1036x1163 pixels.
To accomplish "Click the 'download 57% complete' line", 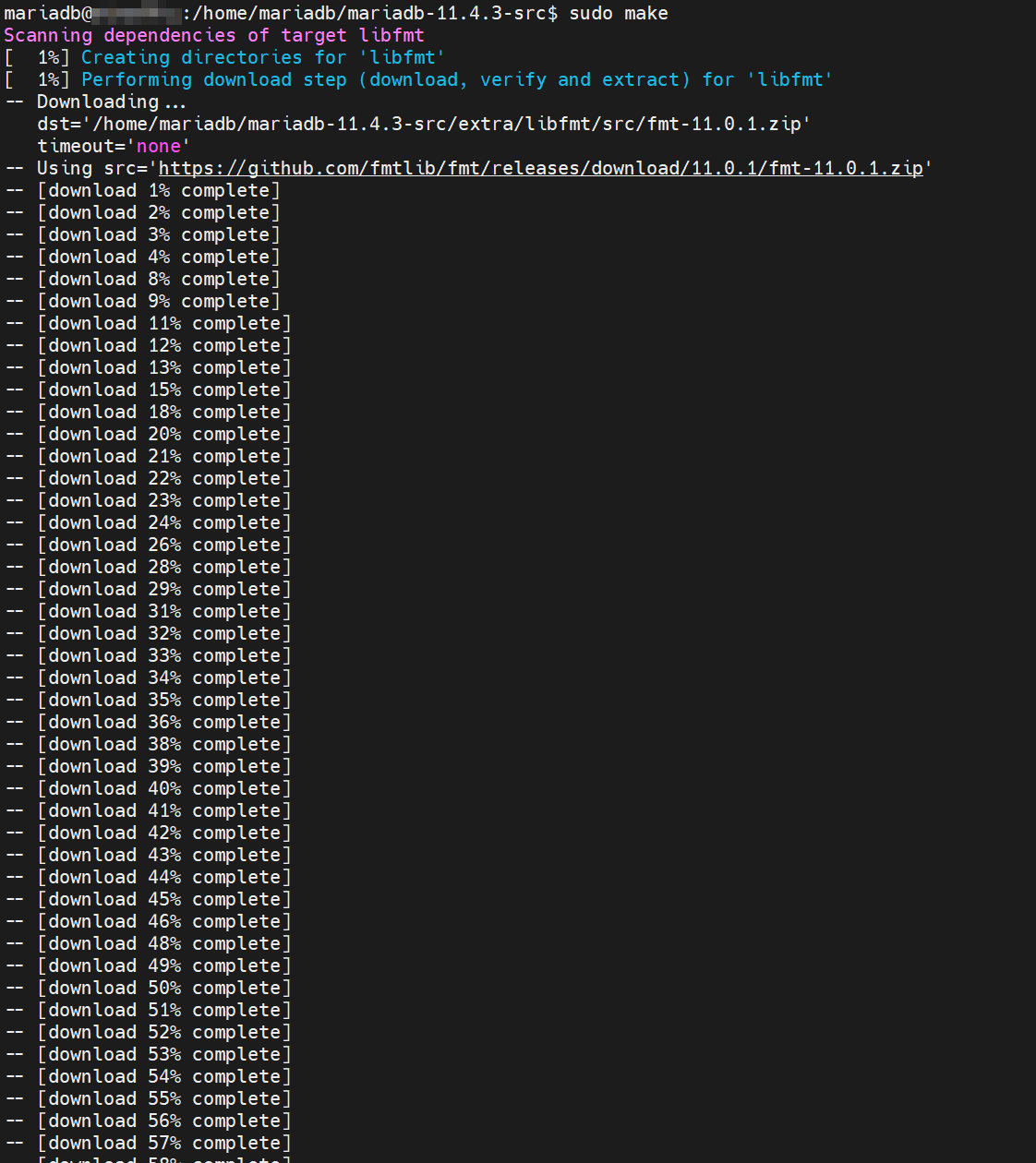I will click(149, 1144).
